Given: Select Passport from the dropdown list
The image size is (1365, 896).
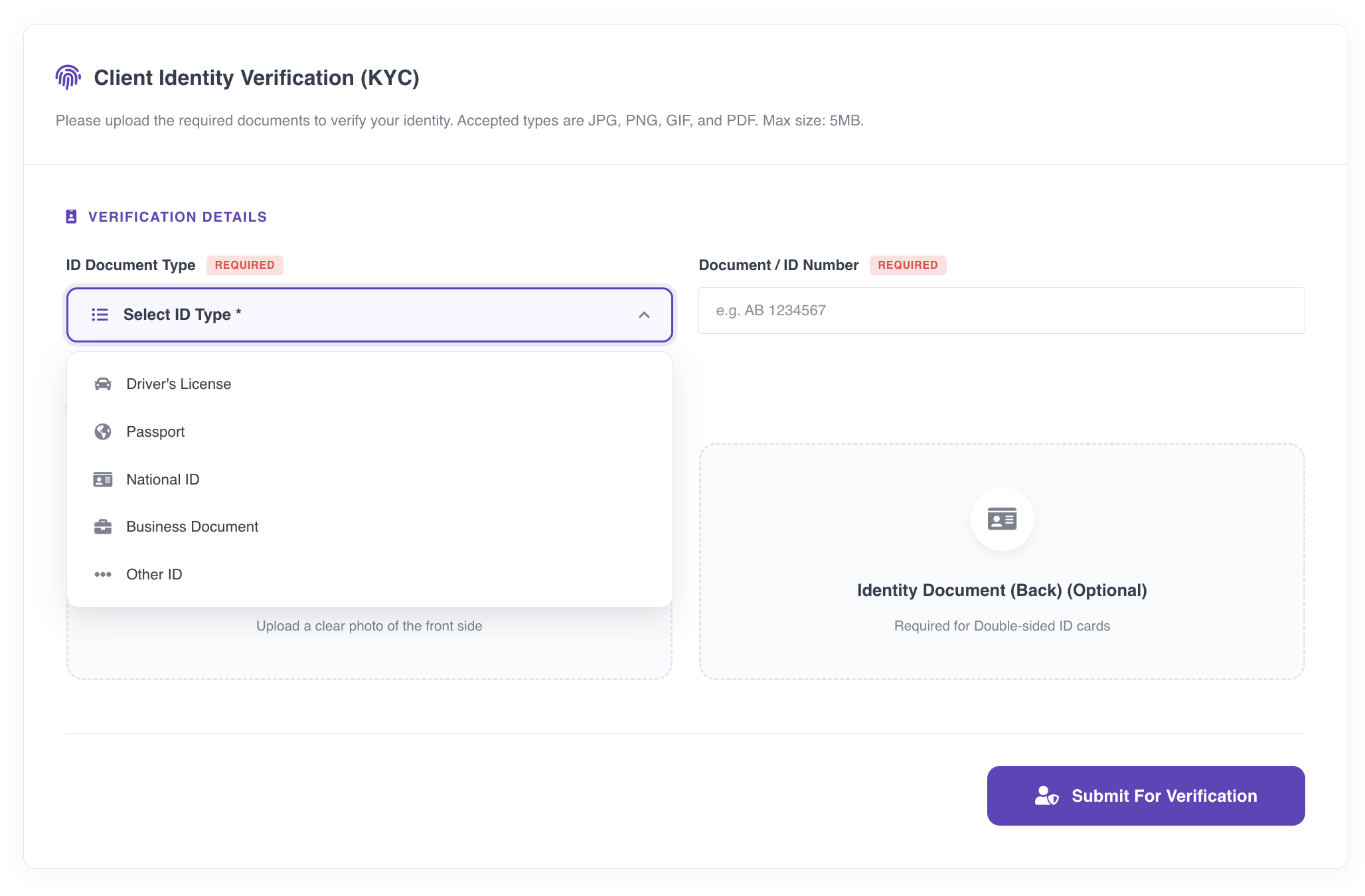Looking at the screenshot, I should tap(155, 431).
